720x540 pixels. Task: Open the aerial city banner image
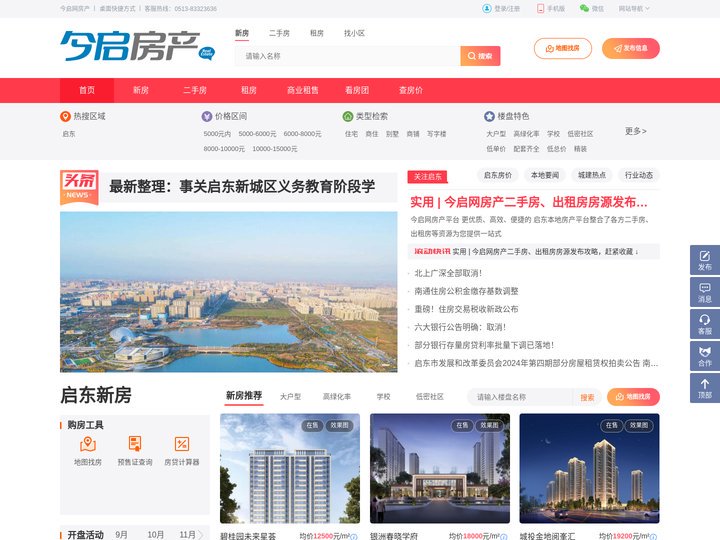[x=229, y=292]
